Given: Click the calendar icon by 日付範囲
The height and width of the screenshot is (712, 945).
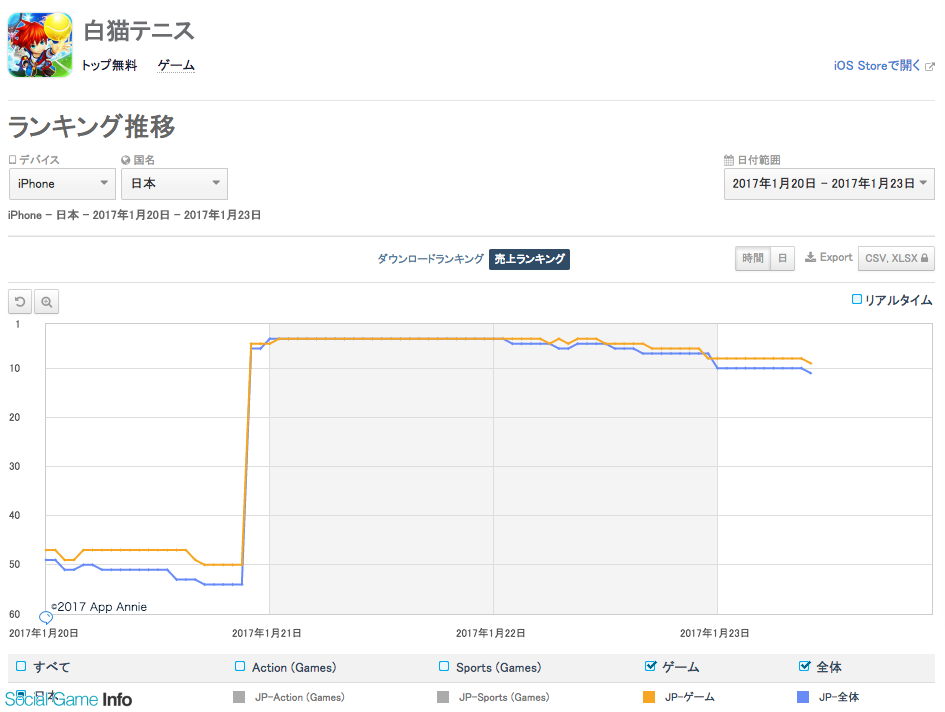Looking at the screenshot, I should pos(729,160).
